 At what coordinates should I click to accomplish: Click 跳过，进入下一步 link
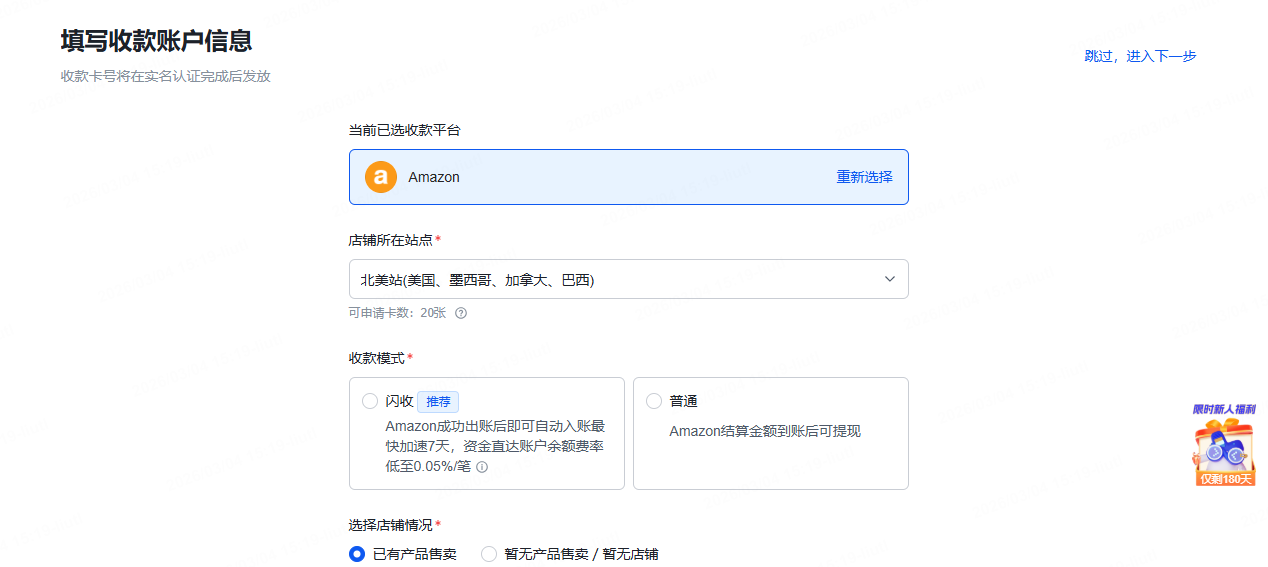1140,56
